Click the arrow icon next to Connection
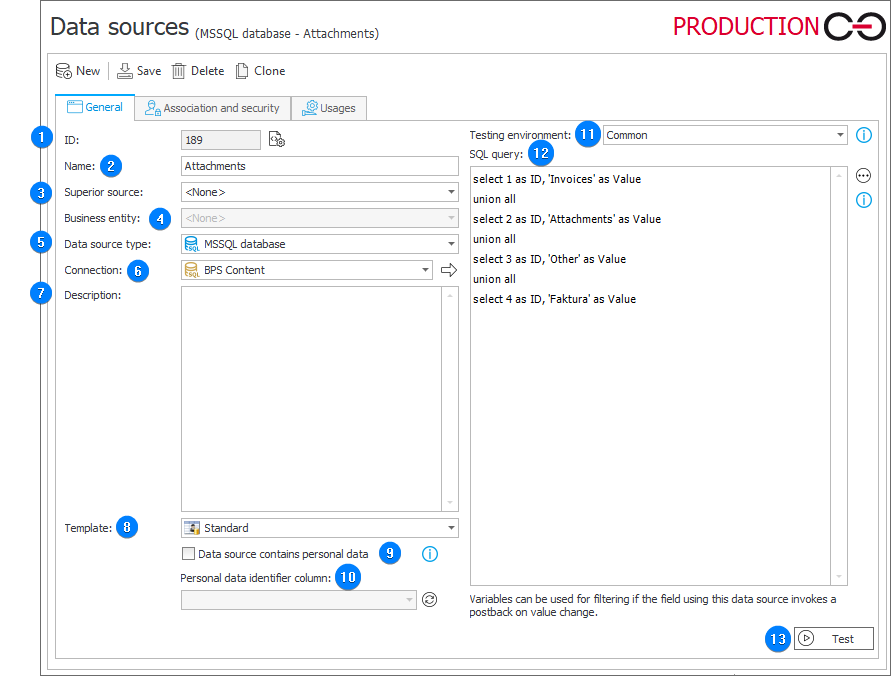891x676 pixels. [x=449, y=270]
